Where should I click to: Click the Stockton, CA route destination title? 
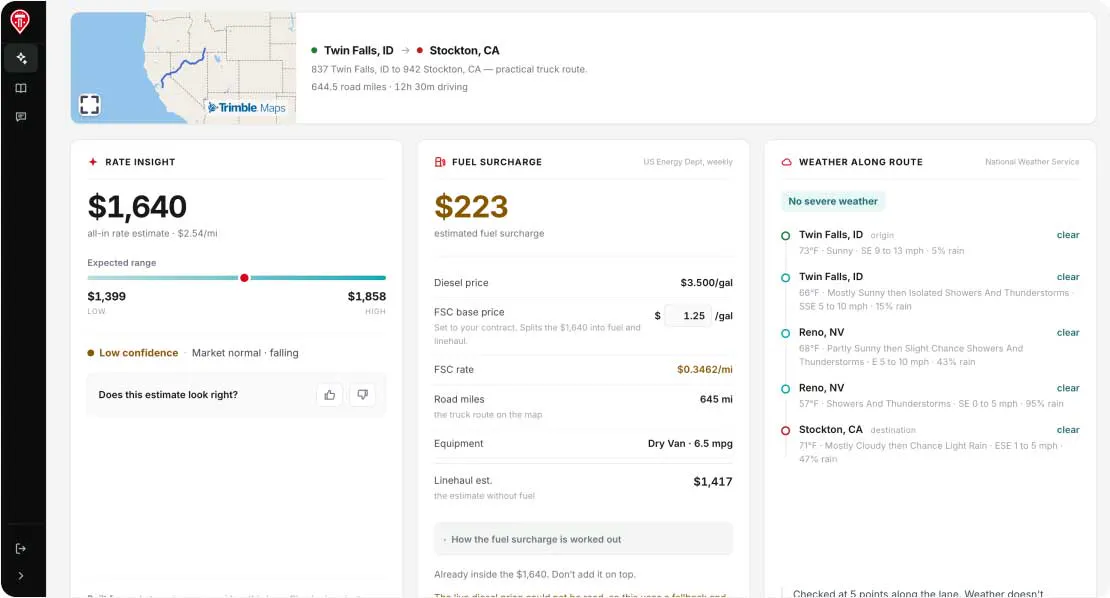464,50
